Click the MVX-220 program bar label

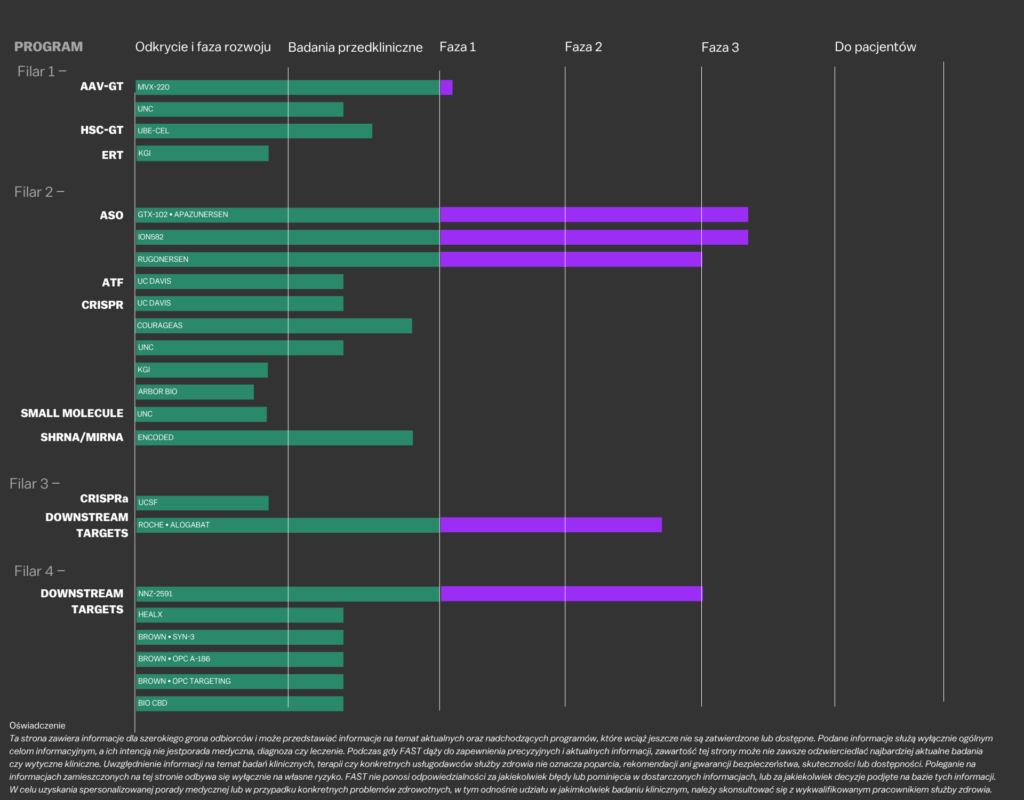point(154,88)
